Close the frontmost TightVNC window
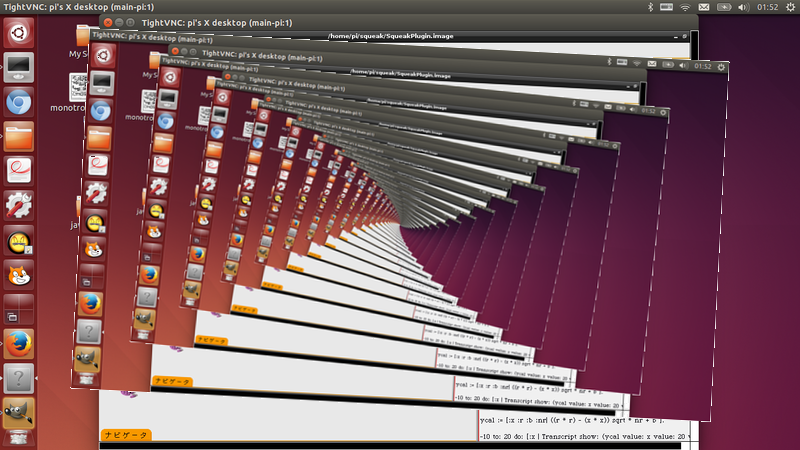The image size is (800, 450). click(108, 22)
